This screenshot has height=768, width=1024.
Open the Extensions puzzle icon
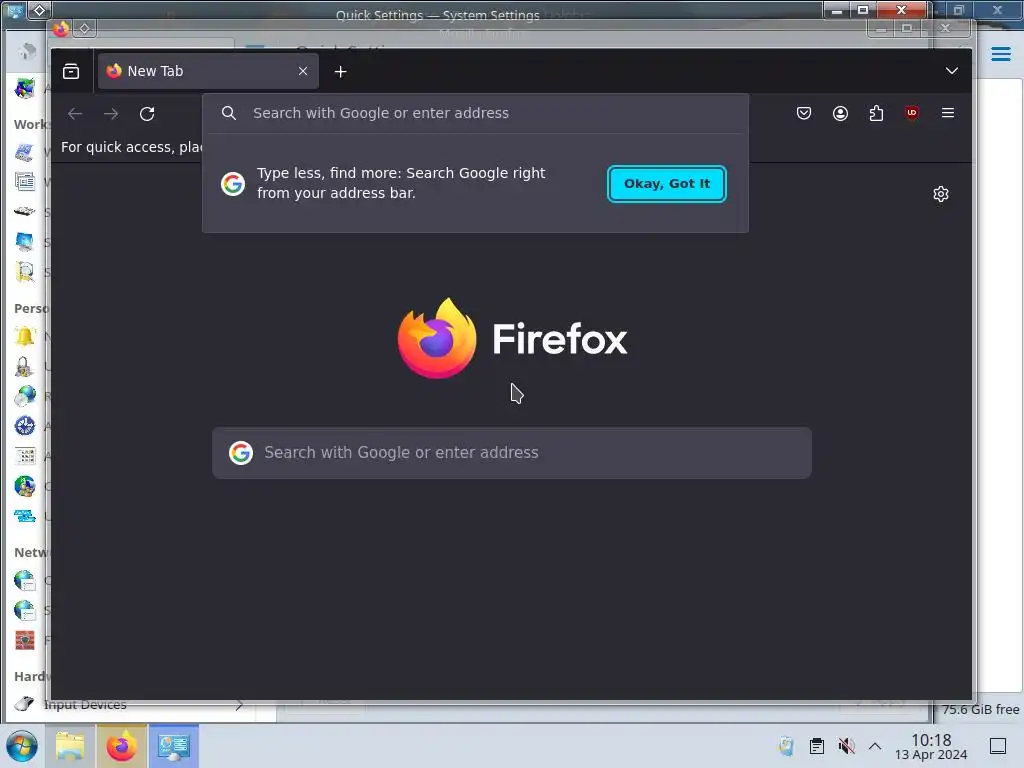(876, 114)
